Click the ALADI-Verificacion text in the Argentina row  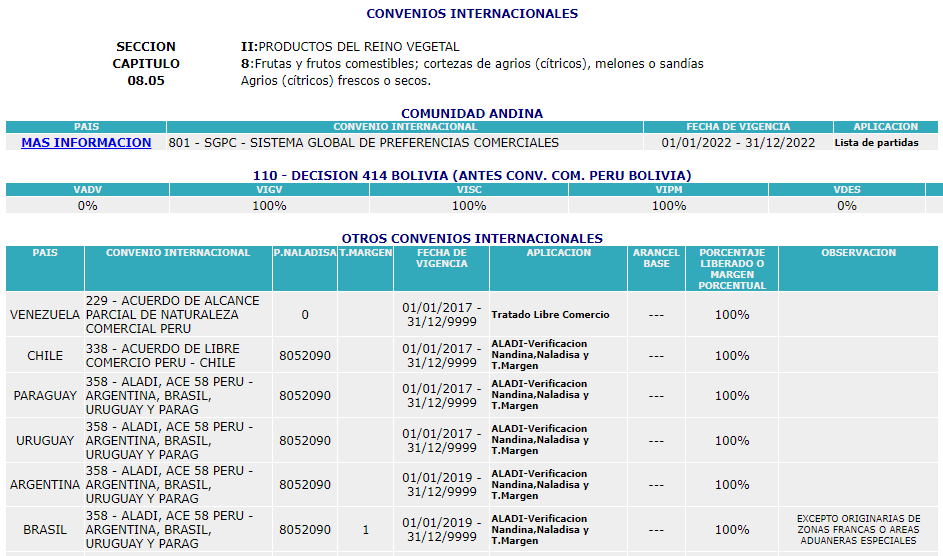[539, 484]
